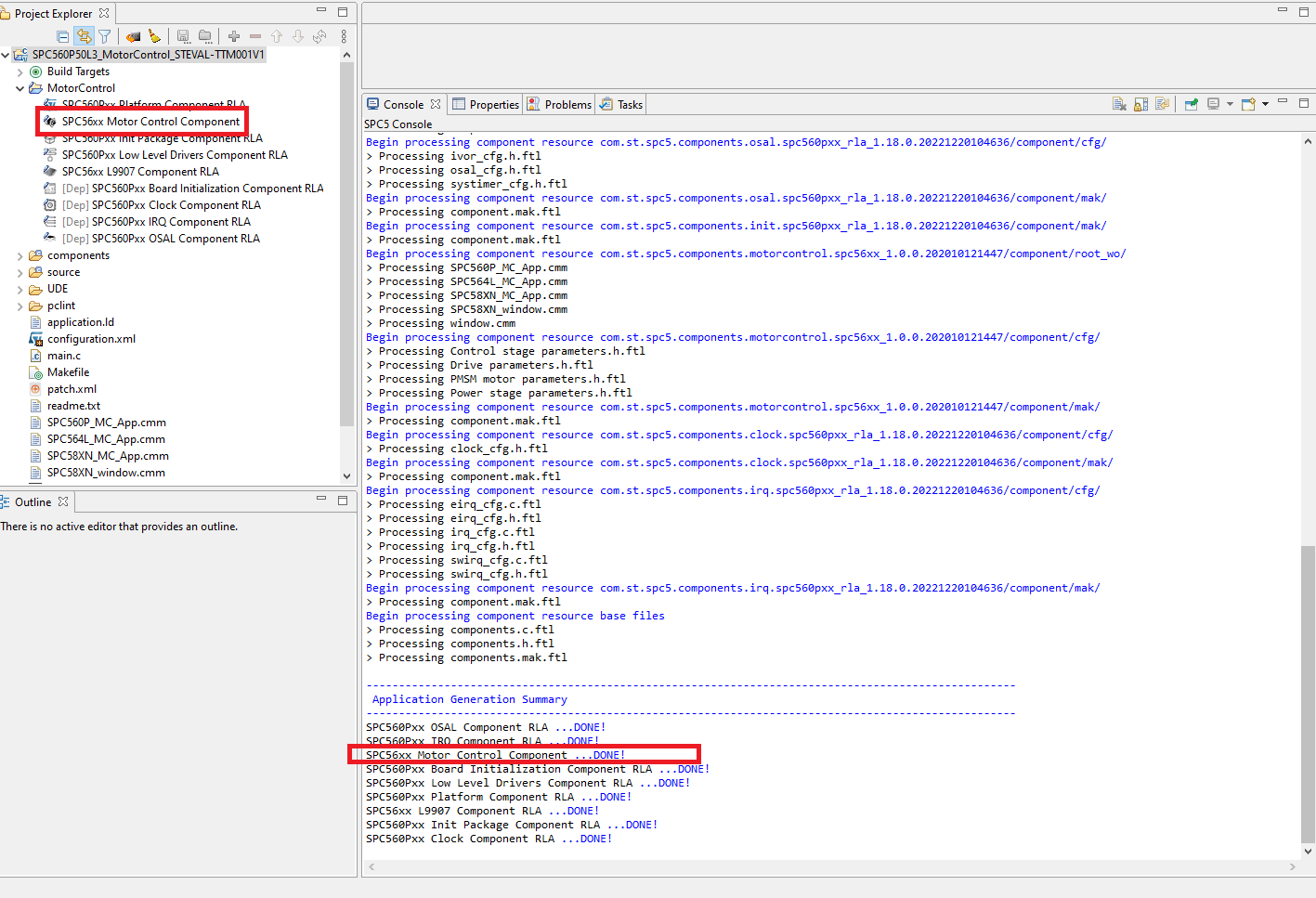The width and height of the screenshot is (1316, 898).
Task: Expand the Build Targets node
Action: coord(19,71)
